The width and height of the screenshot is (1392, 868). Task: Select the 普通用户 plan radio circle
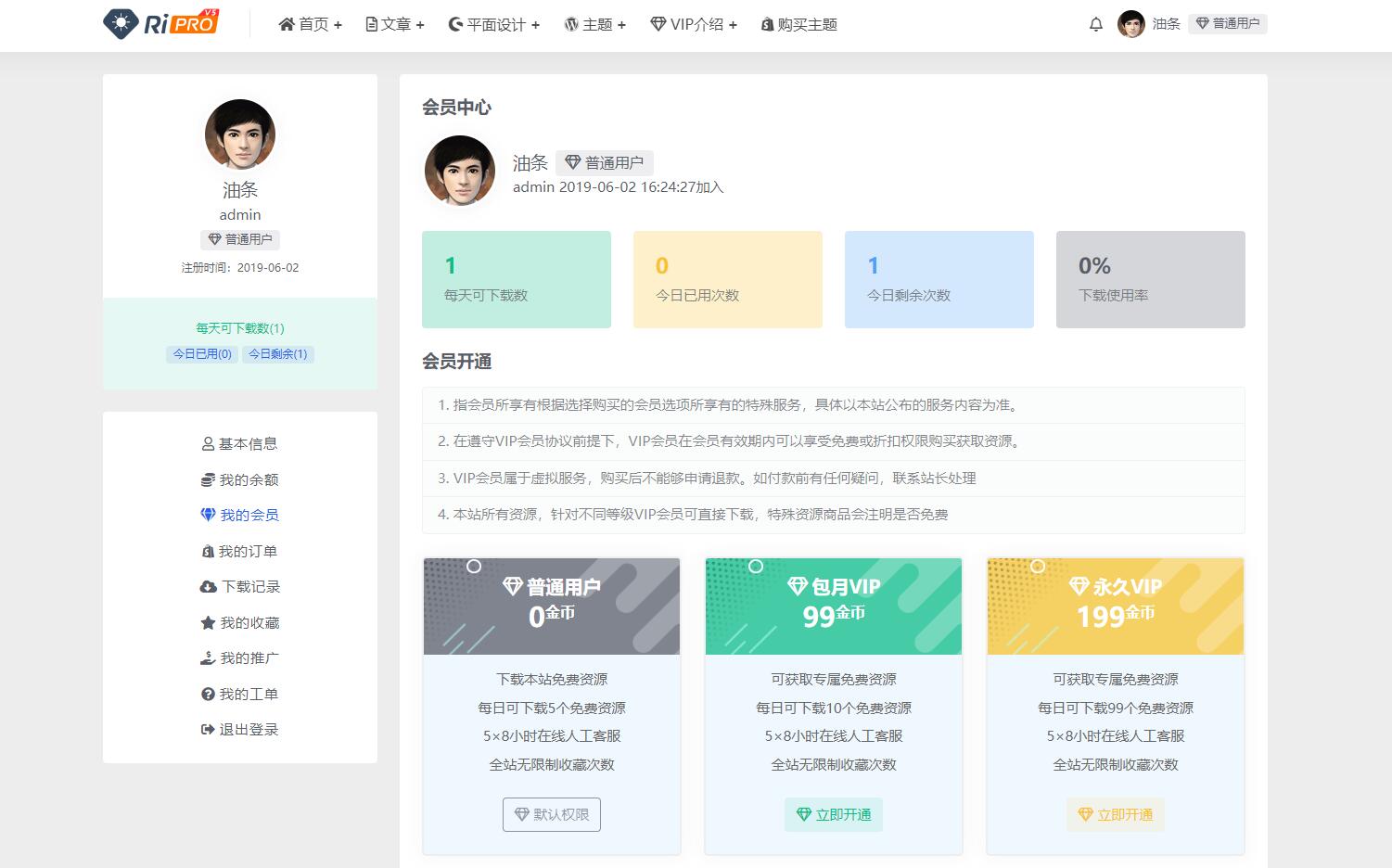(x=474, y=566)
